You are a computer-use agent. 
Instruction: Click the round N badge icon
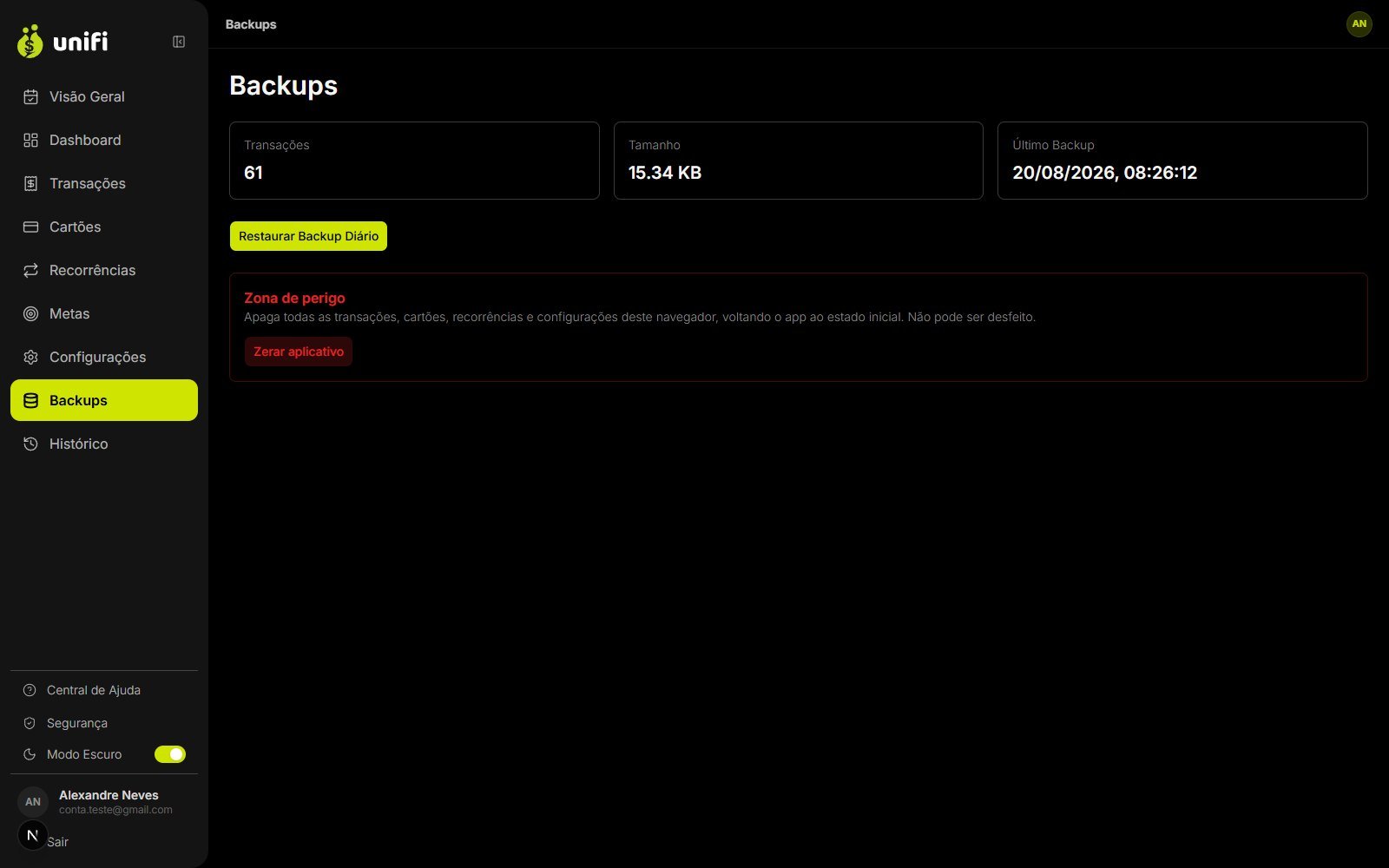point(33,835)
